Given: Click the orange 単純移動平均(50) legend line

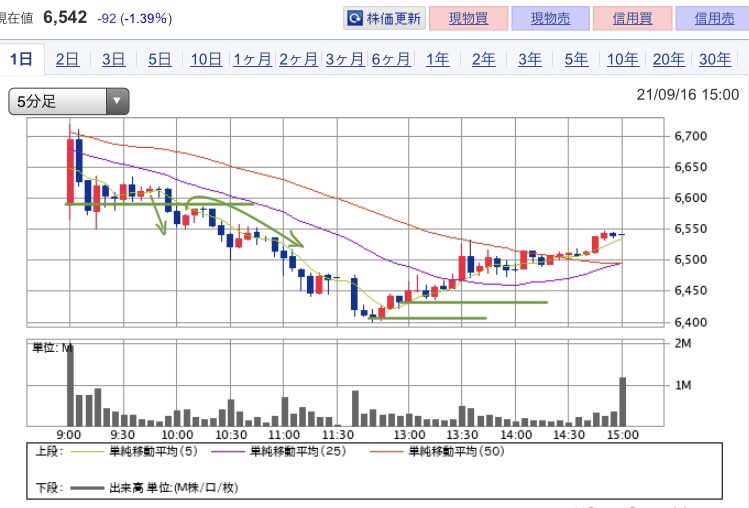Looking at the screenshot, I should (386, 452).
